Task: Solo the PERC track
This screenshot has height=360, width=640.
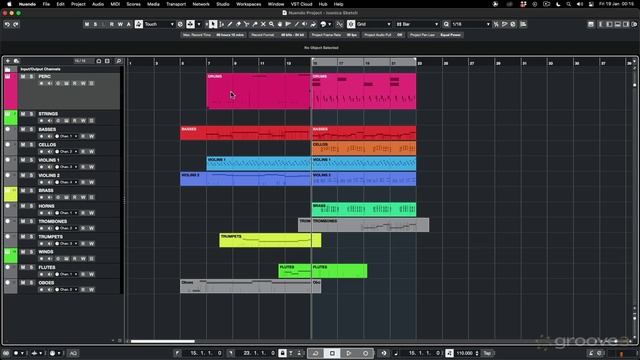Action: click(x=31, y=76)
